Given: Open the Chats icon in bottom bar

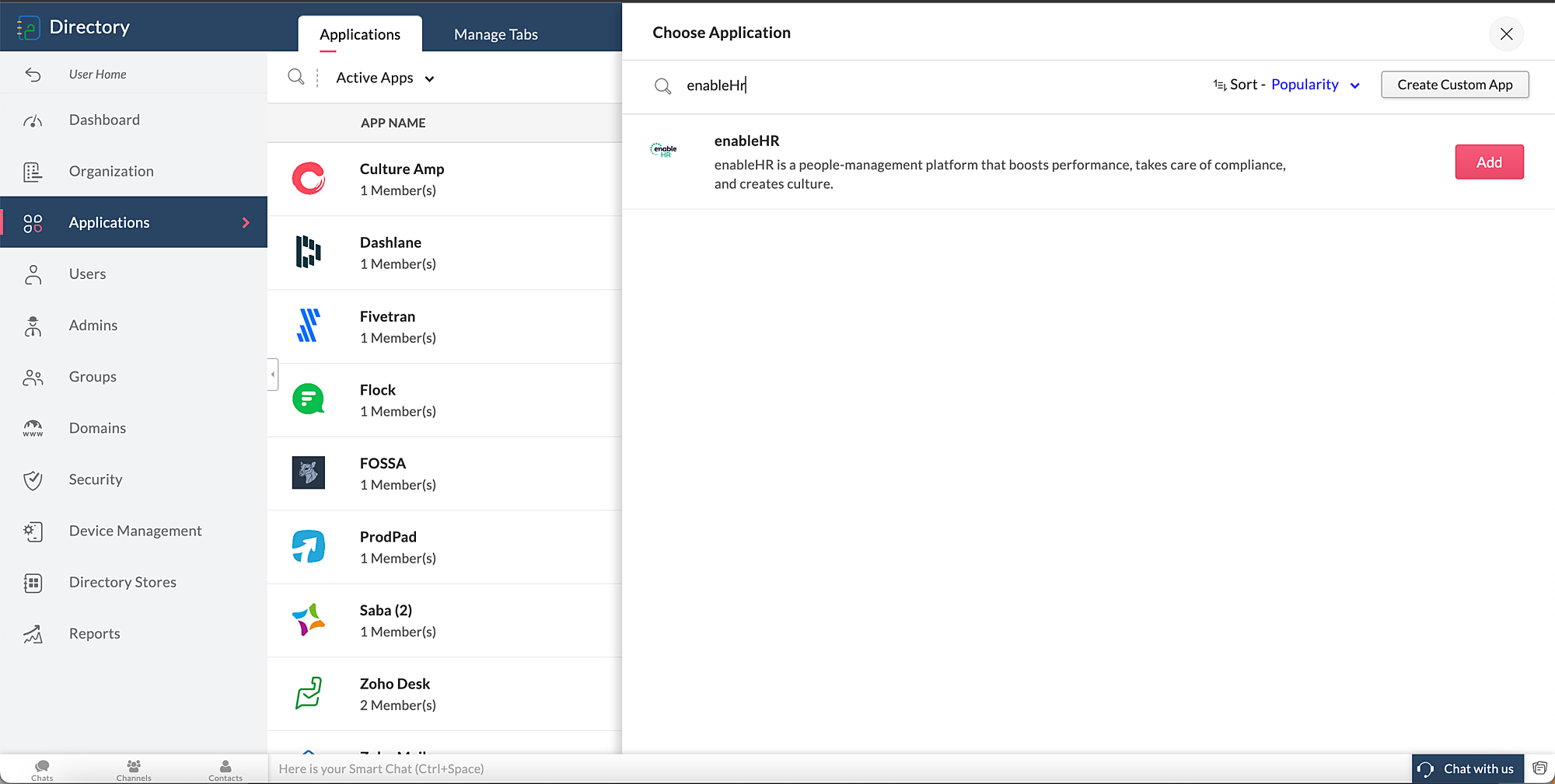Looking at the screenshot, I should [x=42, y=769].
